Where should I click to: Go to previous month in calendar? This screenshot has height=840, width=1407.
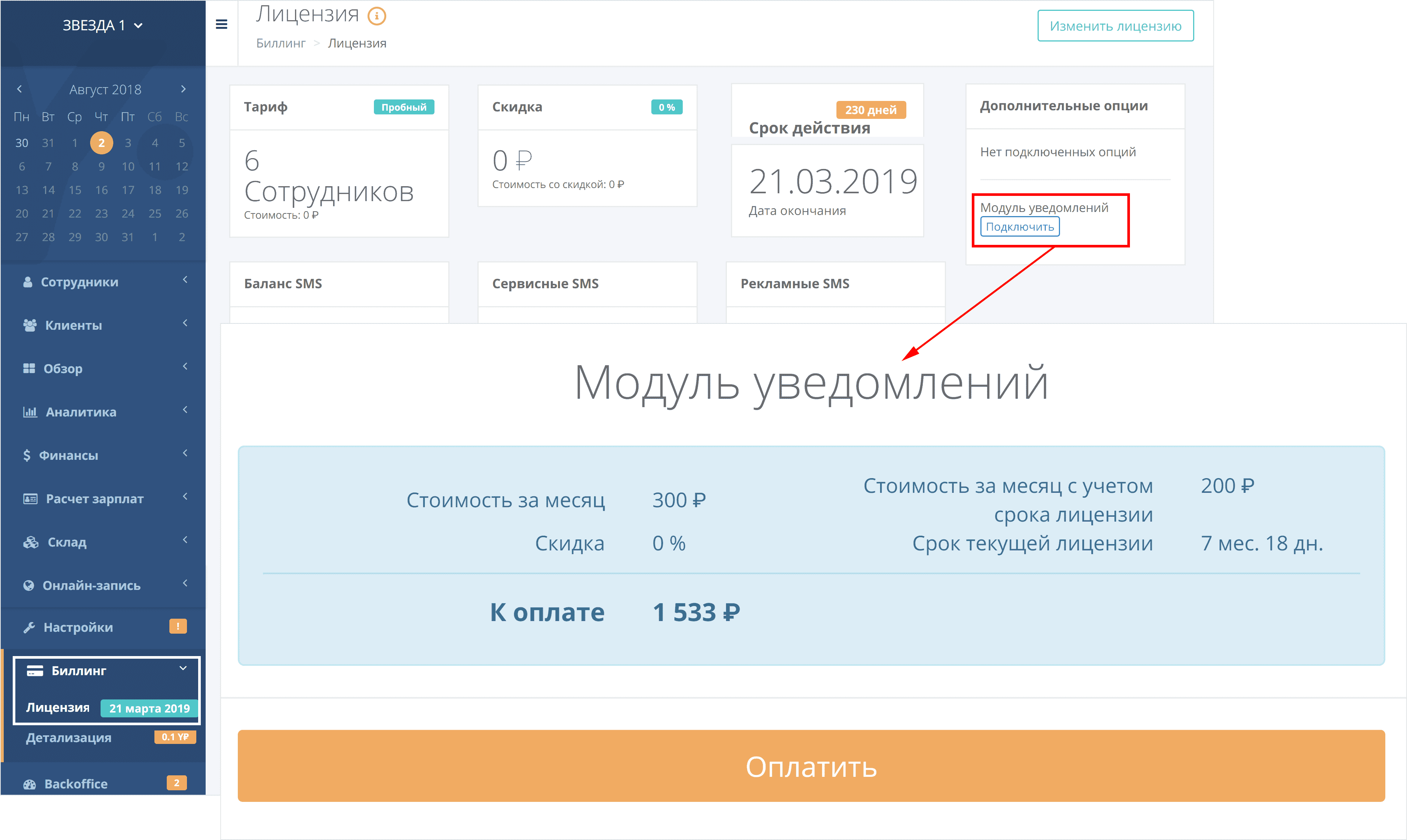pos(19,89)
